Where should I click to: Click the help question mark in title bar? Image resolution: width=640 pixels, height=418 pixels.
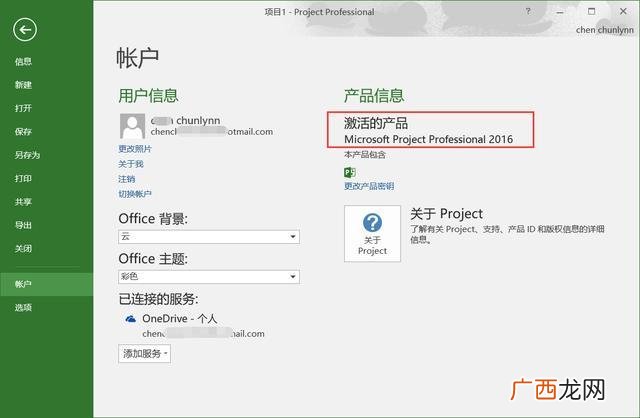(528, 11)
